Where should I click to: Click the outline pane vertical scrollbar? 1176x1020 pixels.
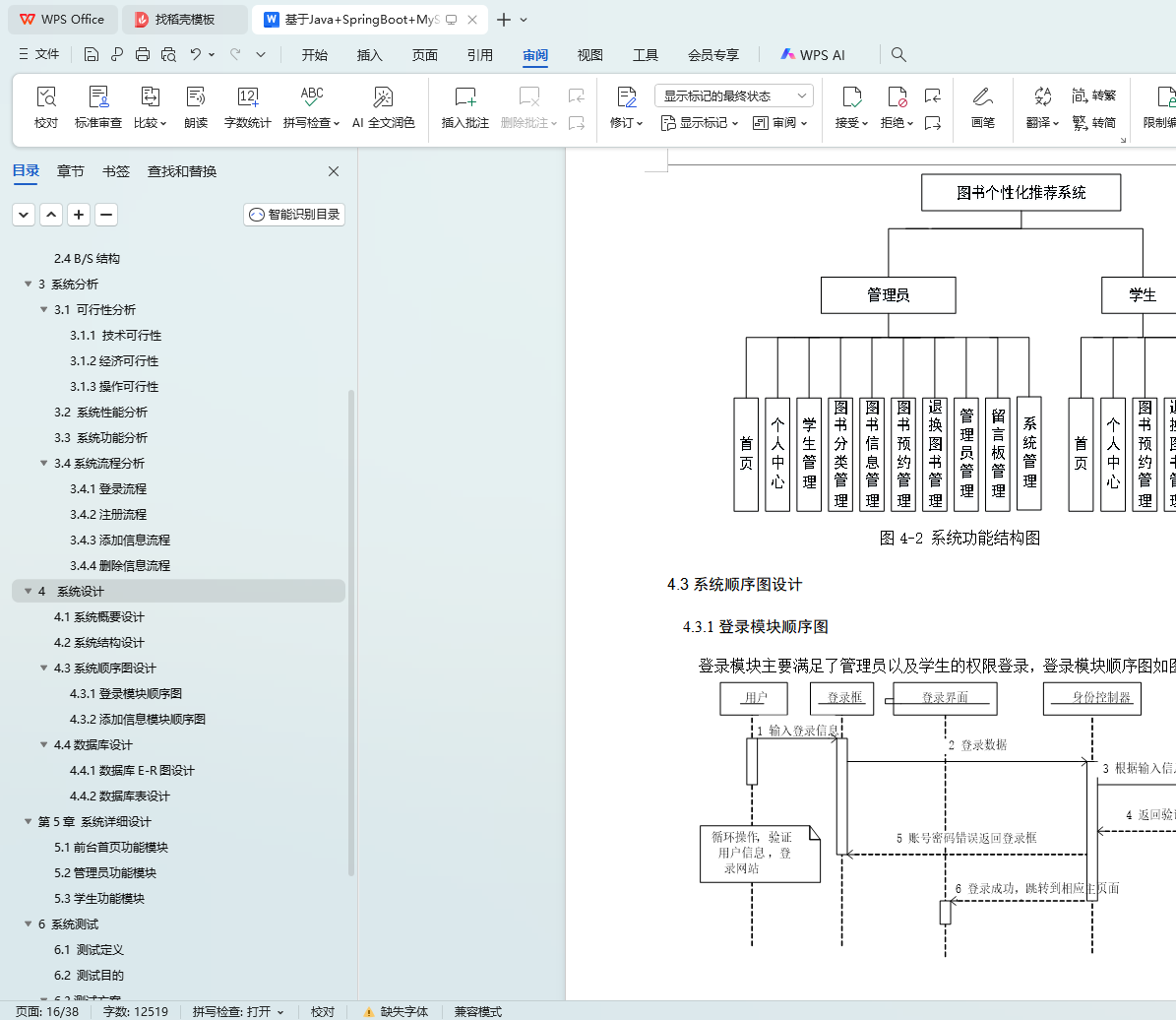pyautogui.click(x=351, y=632)
